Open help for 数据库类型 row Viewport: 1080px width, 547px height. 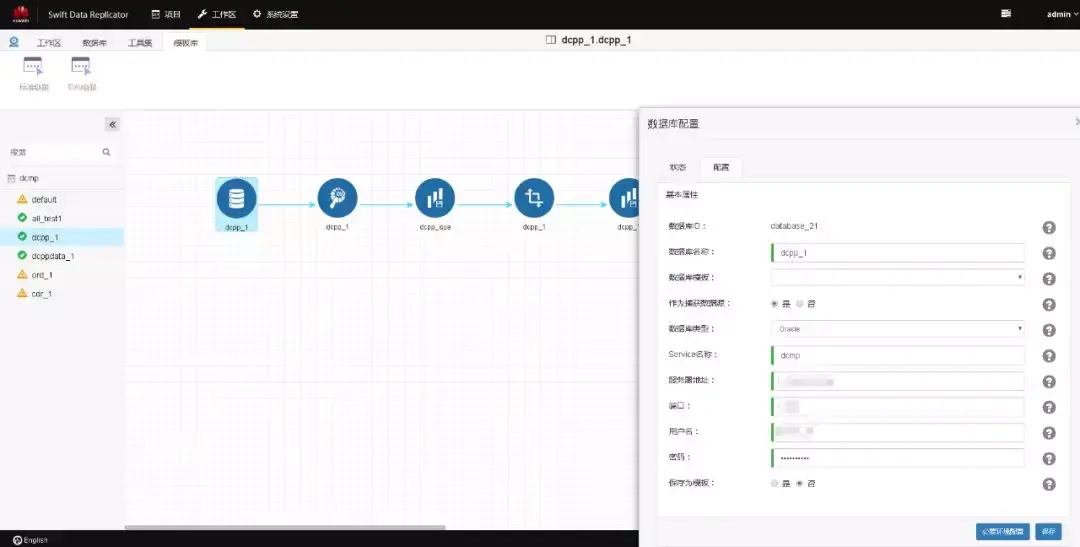[1049, 330]
